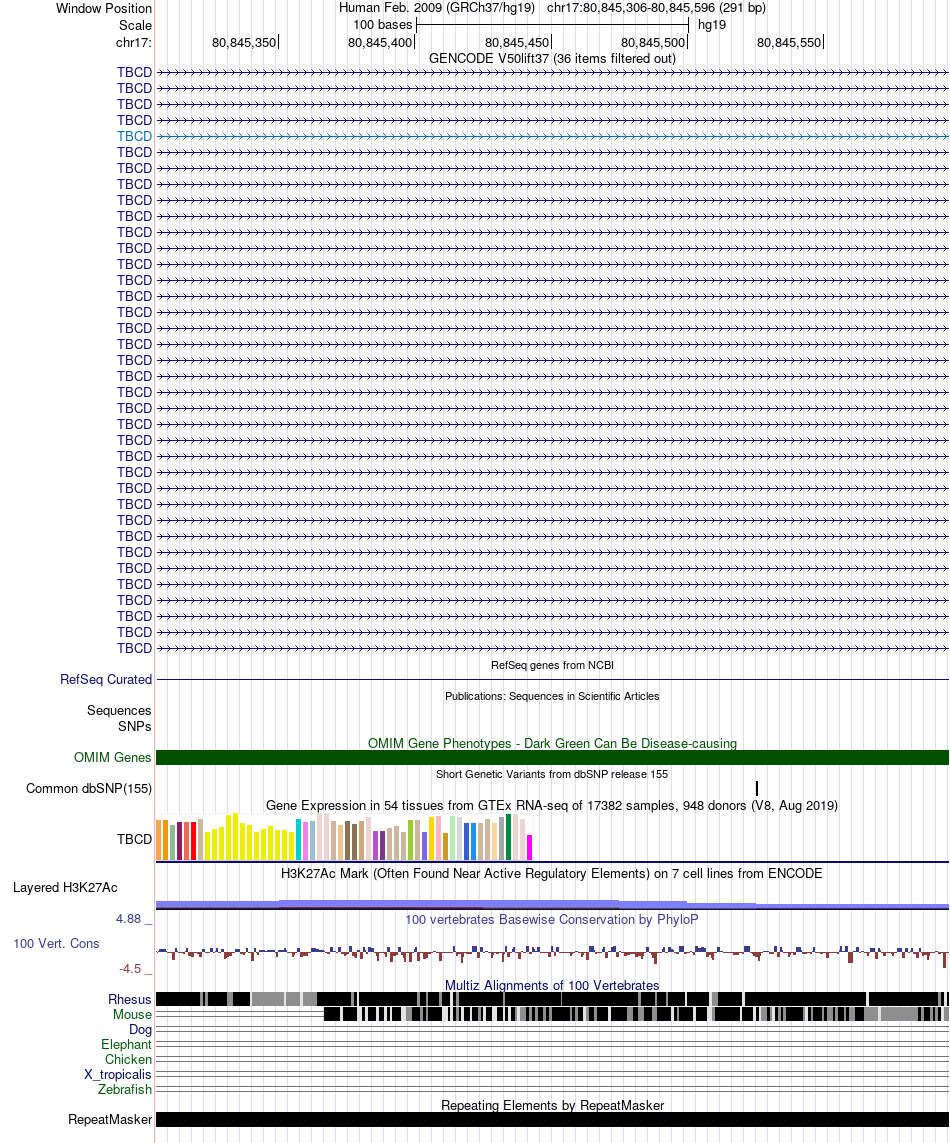Click the 100 Vert. Cons label
Viewport: 950px width, 1143px height.
tap(56, 944)
